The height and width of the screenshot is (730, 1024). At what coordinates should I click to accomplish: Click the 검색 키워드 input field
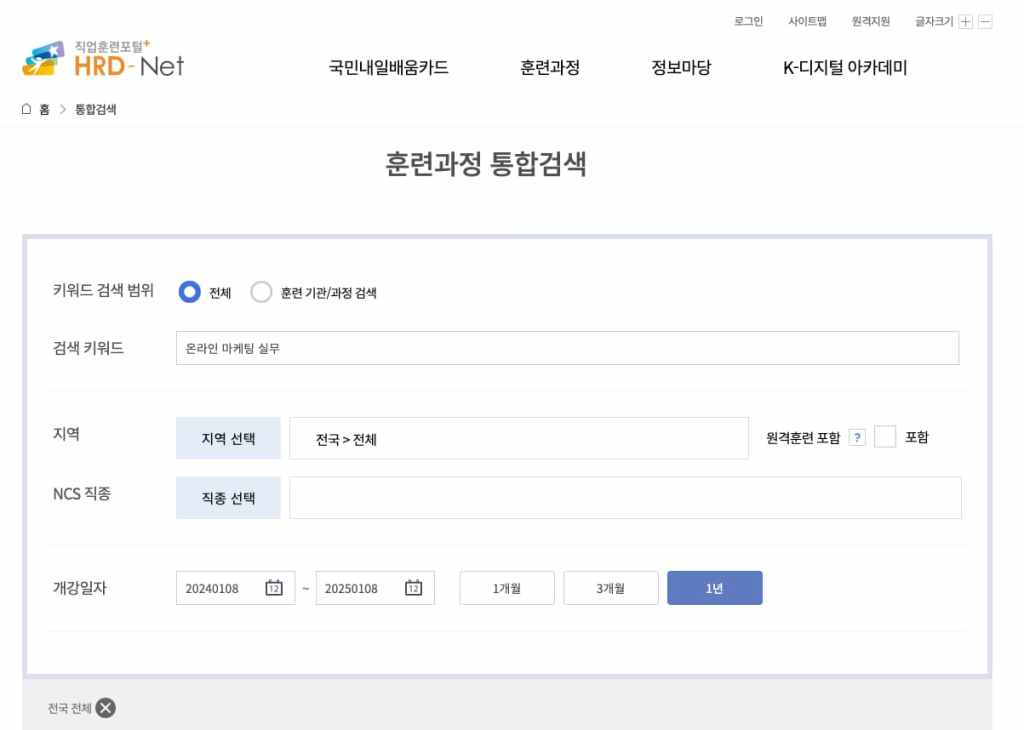tap(569, 348)
